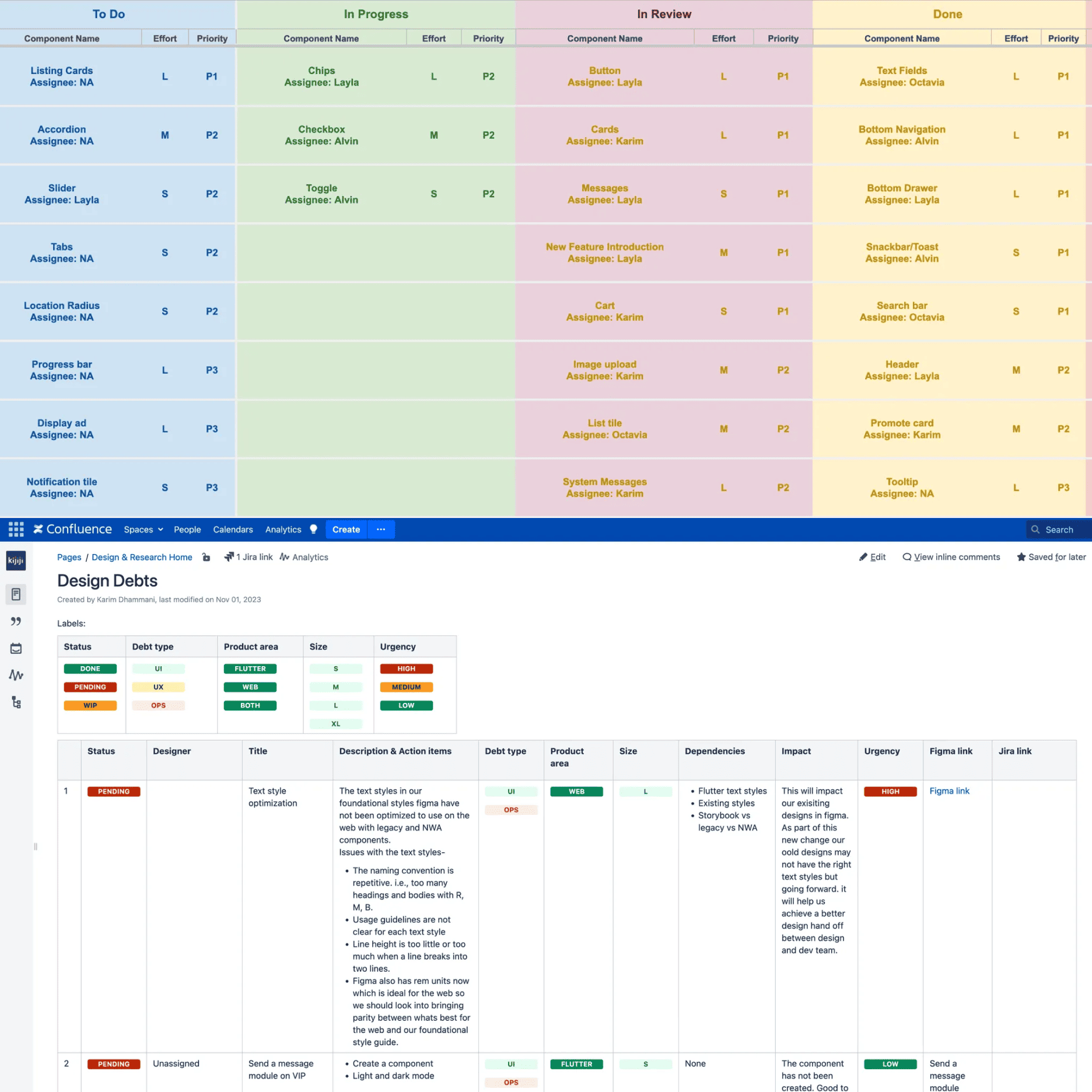This screenshot has width=1092, height=1092.
Task: Click the Search field in the header
Action: pyautogui.click(x=1058, y=529)
